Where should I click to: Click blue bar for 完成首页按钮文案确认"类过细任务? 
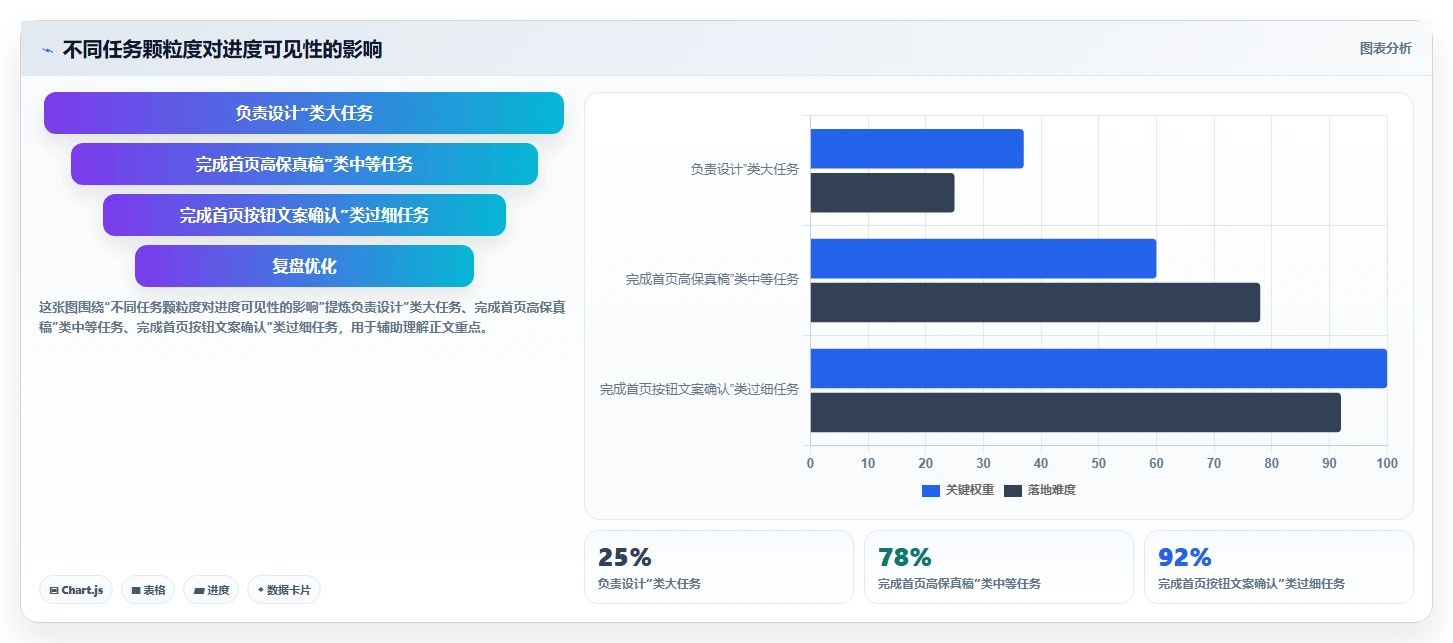(1098, 368)
